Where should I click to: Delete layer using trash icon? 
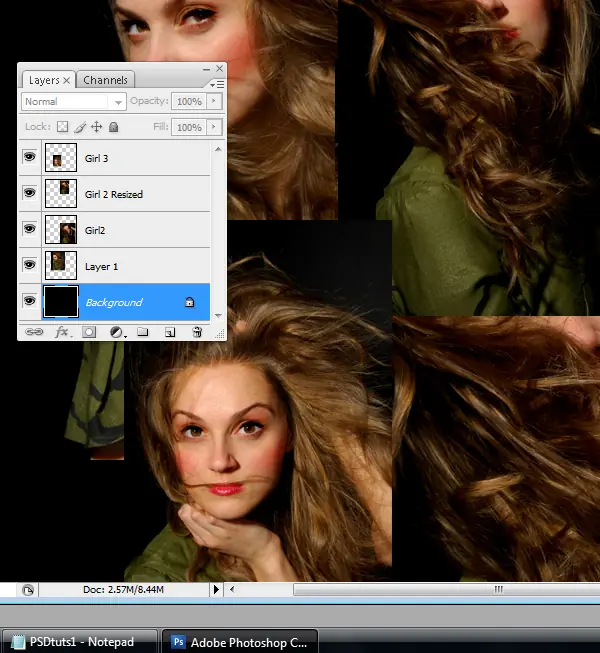[197, 332]
